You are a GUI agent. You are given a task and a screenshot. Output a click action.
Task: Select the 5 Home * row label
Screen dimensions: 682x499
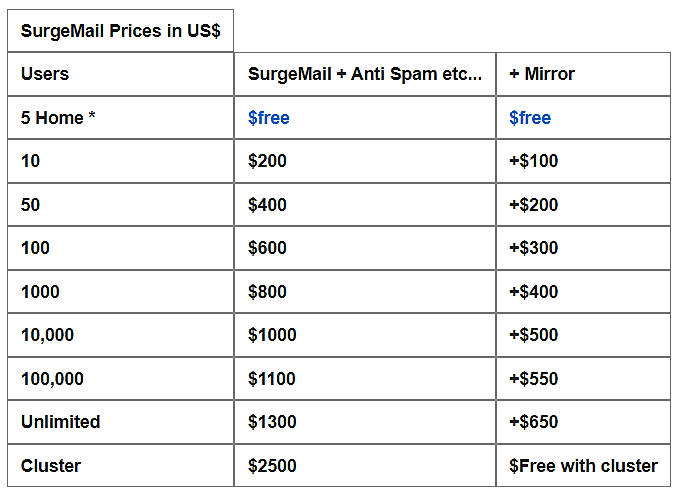tap(58, 118)
